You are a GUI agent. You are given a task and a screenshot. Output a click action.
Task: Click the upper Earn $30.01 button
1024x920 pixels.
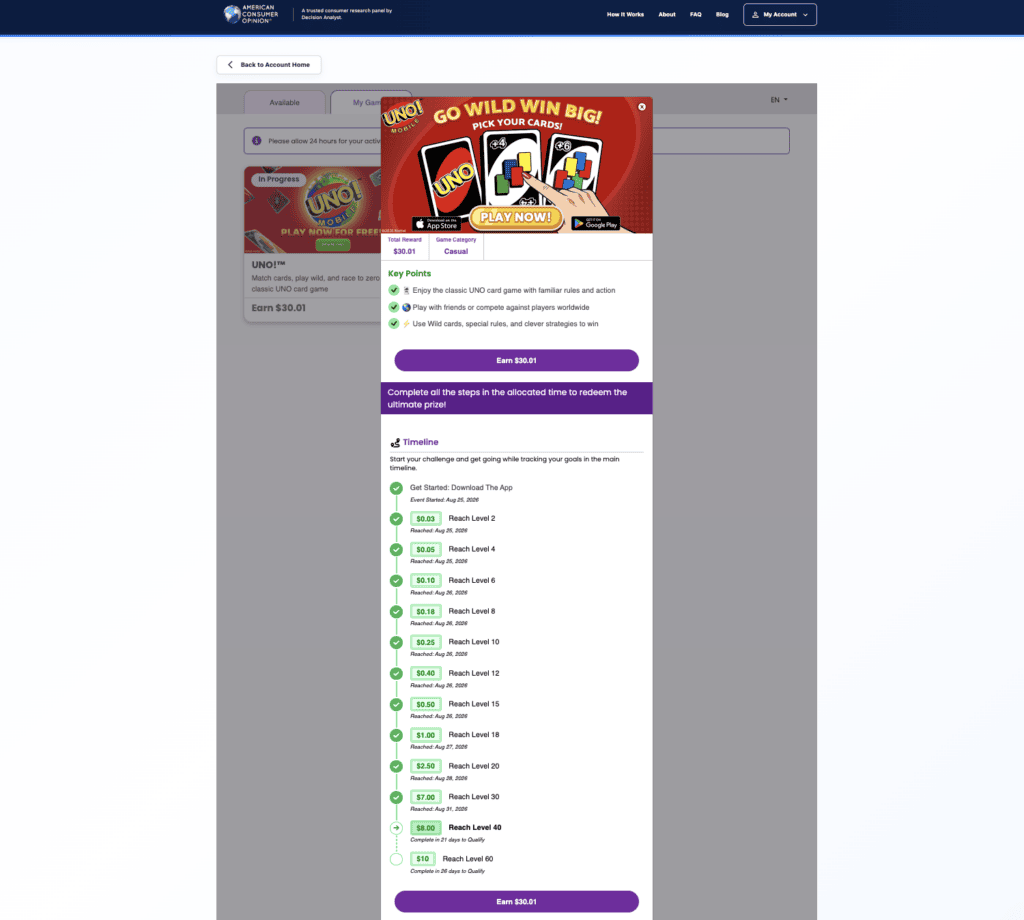pyautogui.click(x=517, y=360)
